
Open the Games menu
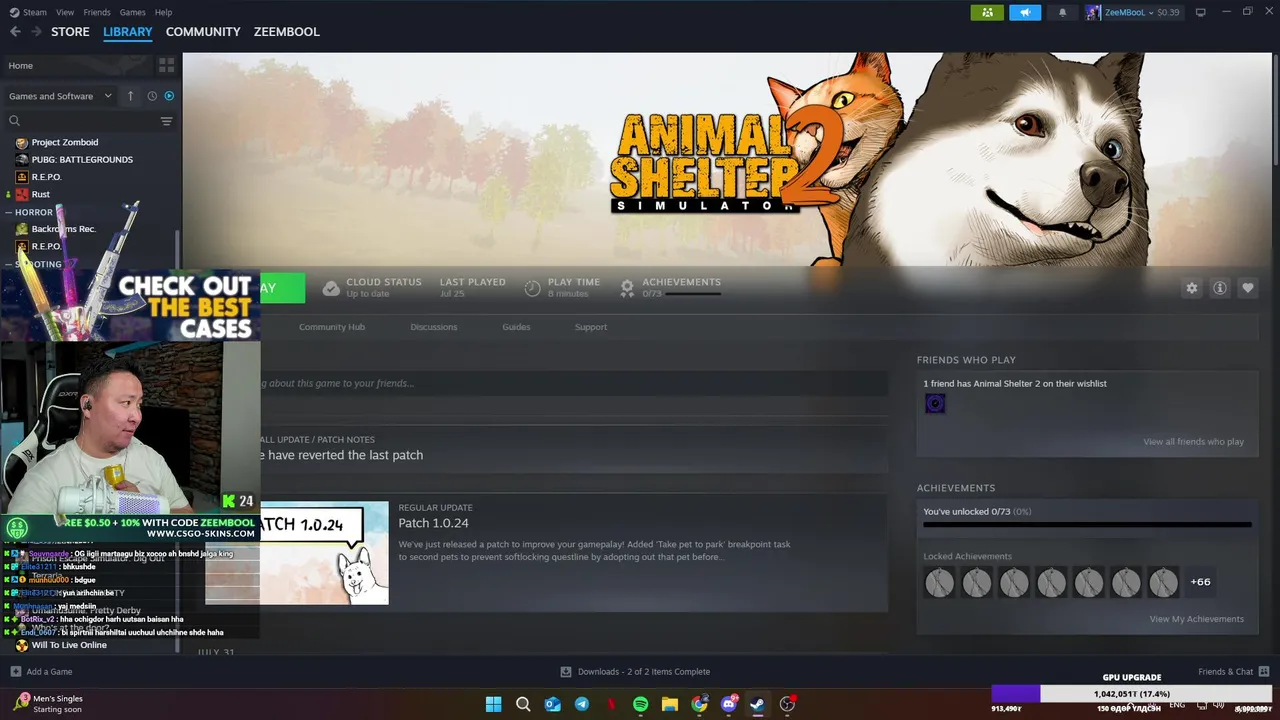[x=132, y=12]
